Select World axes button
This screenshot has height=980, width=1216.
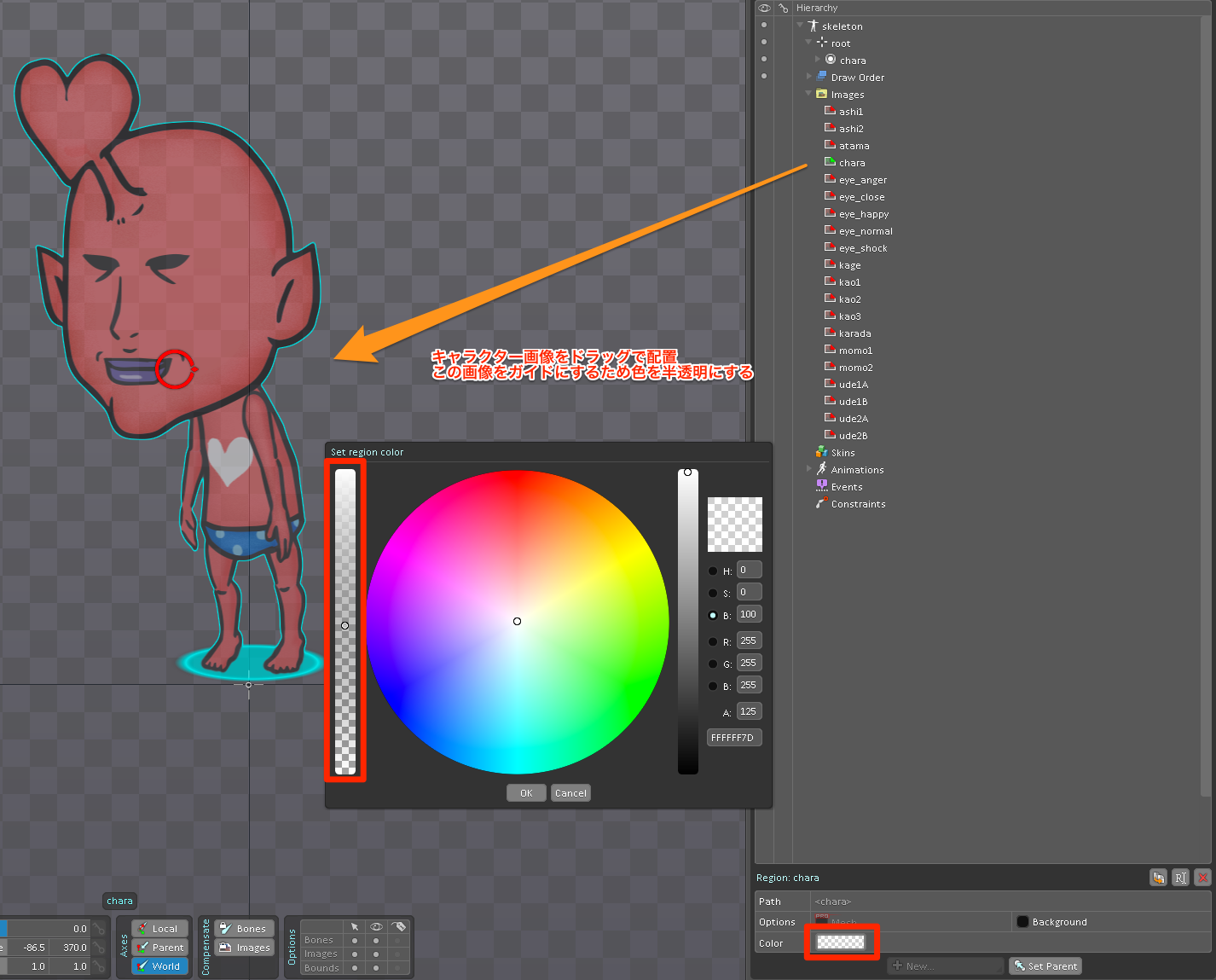point(160,966)
